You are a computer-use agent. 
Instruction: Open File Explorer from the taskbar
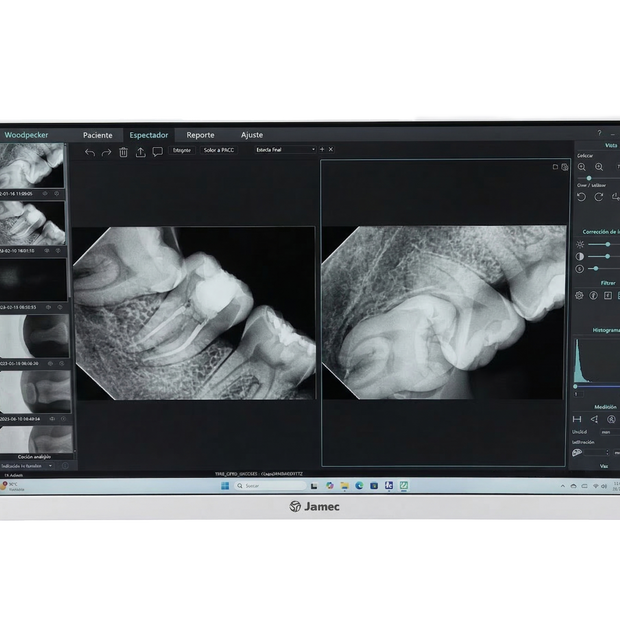(x=344, y=486)
